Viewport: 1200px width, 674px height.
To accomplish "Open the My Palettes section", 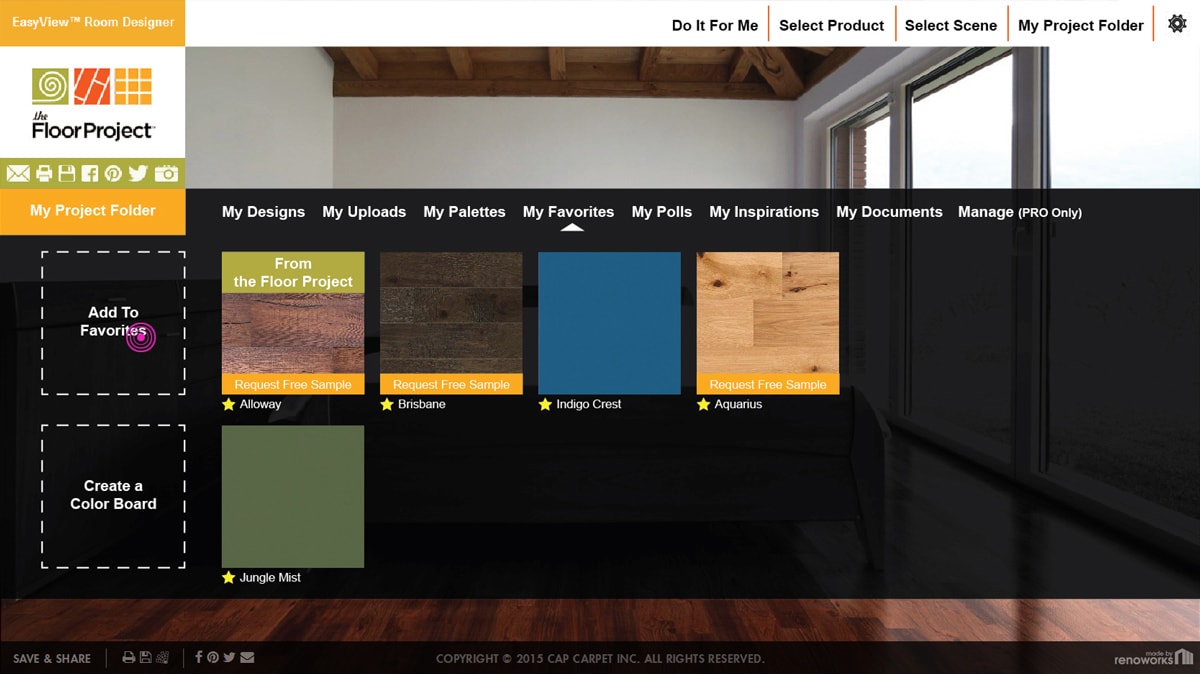I will 464,212.
